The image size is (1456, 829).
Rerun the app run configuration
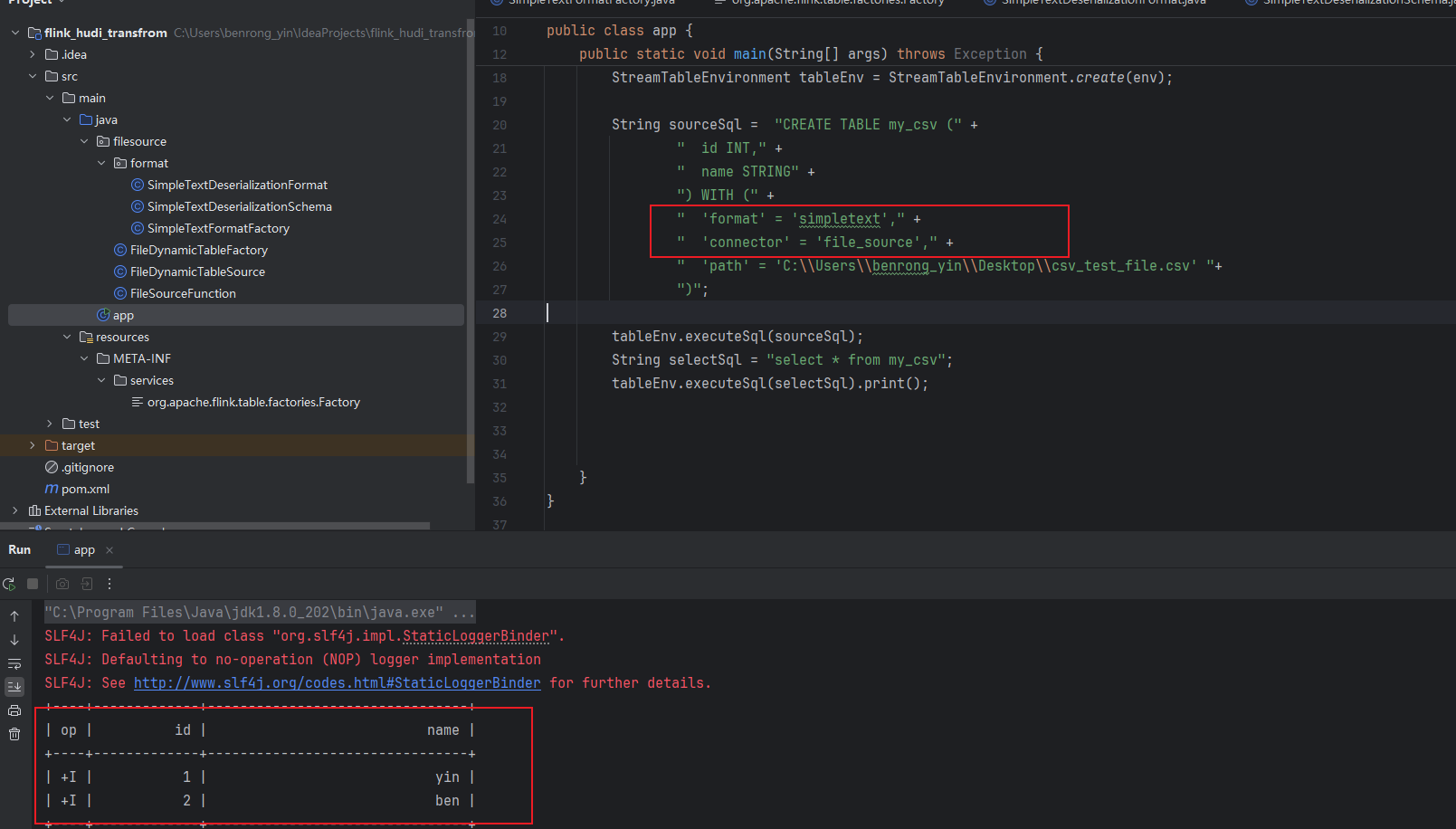point(9,584)
